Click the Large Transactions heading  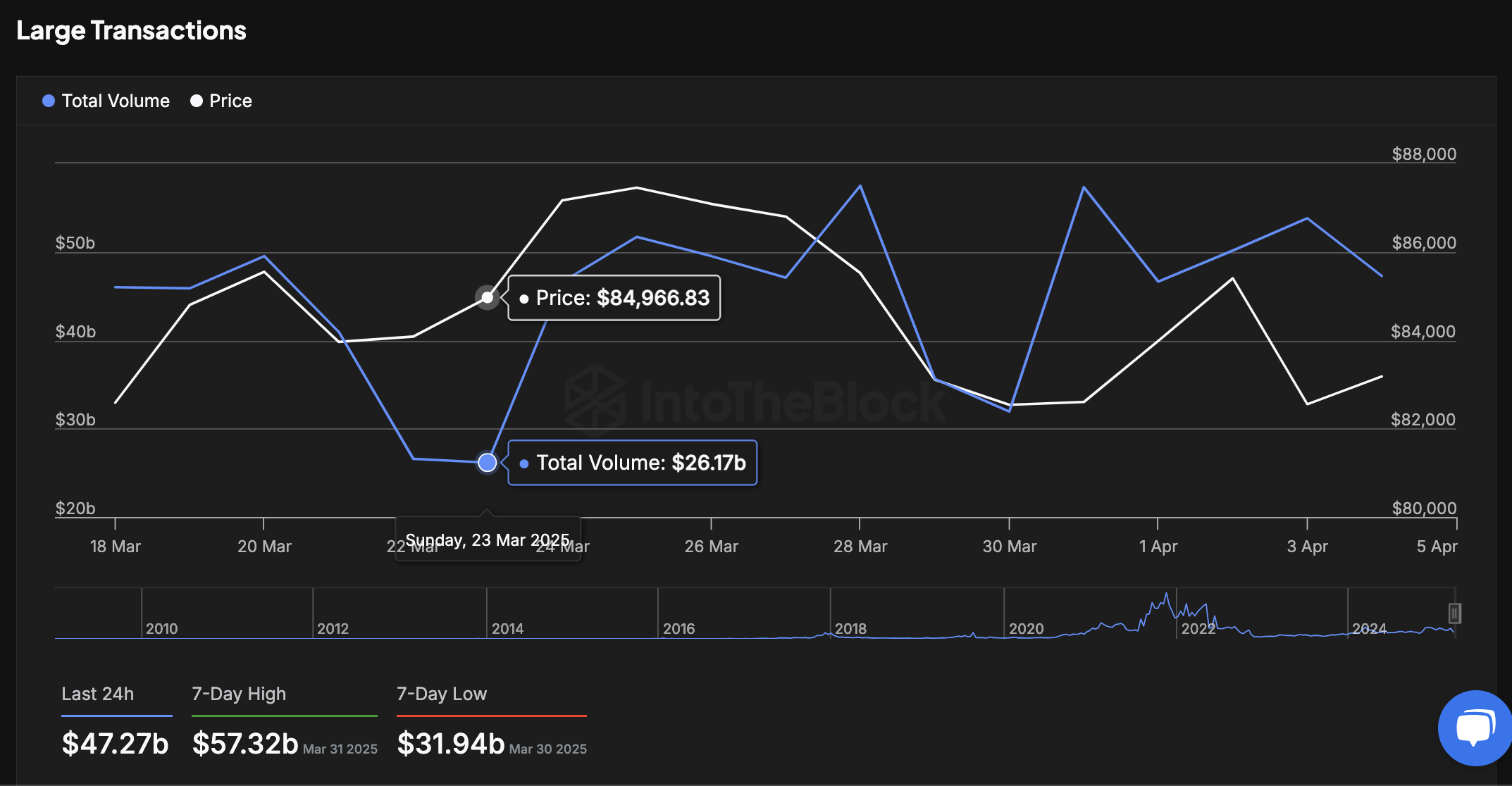(x=132, y=31)
